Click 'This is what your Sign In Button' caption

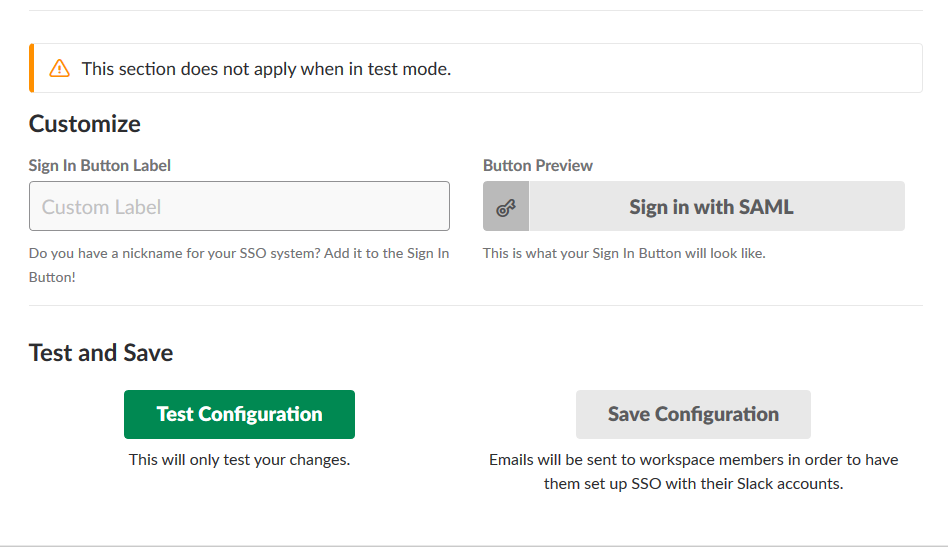624,253
